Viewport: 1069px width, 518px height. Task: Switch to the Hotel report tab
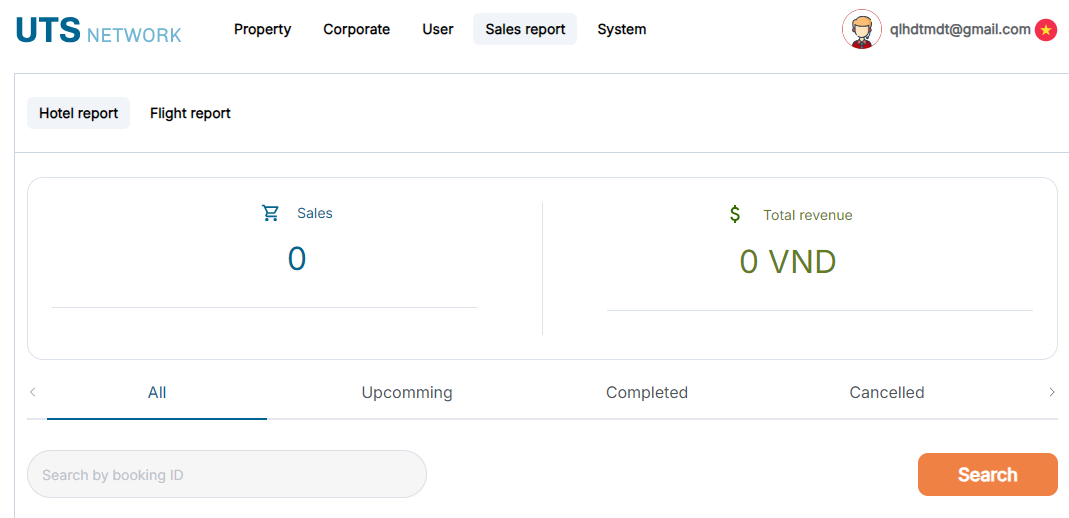(x=78, y=113)
